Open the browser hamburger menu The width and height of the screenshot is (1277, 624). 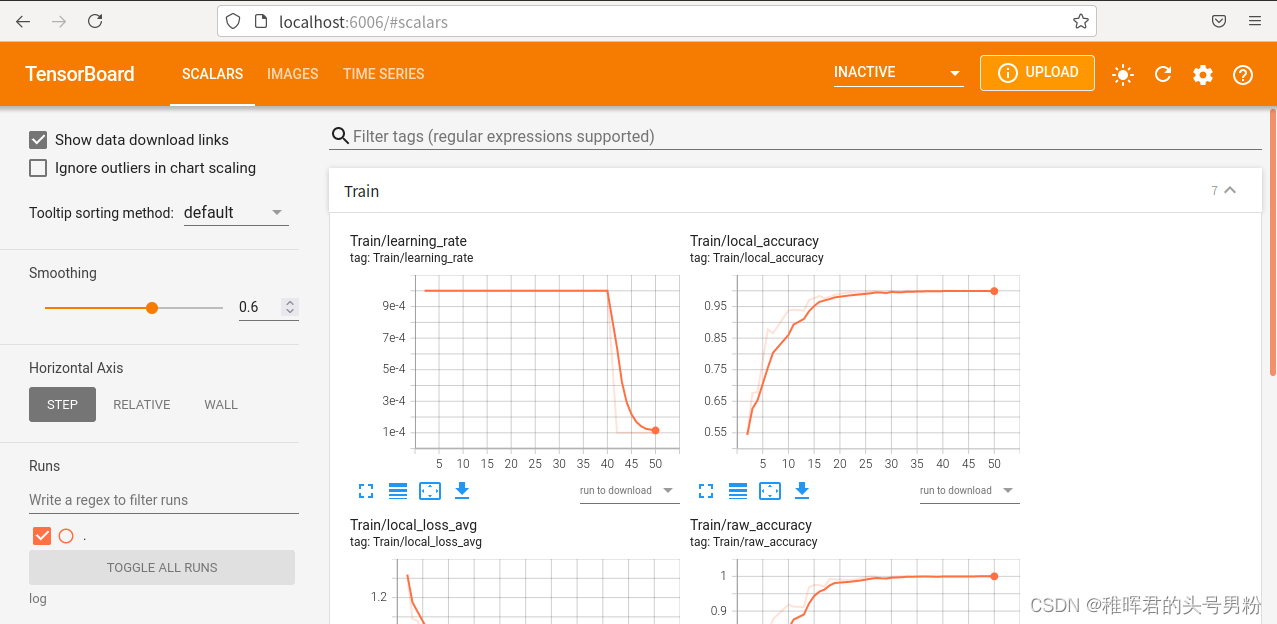click(x=1255, y=21)
